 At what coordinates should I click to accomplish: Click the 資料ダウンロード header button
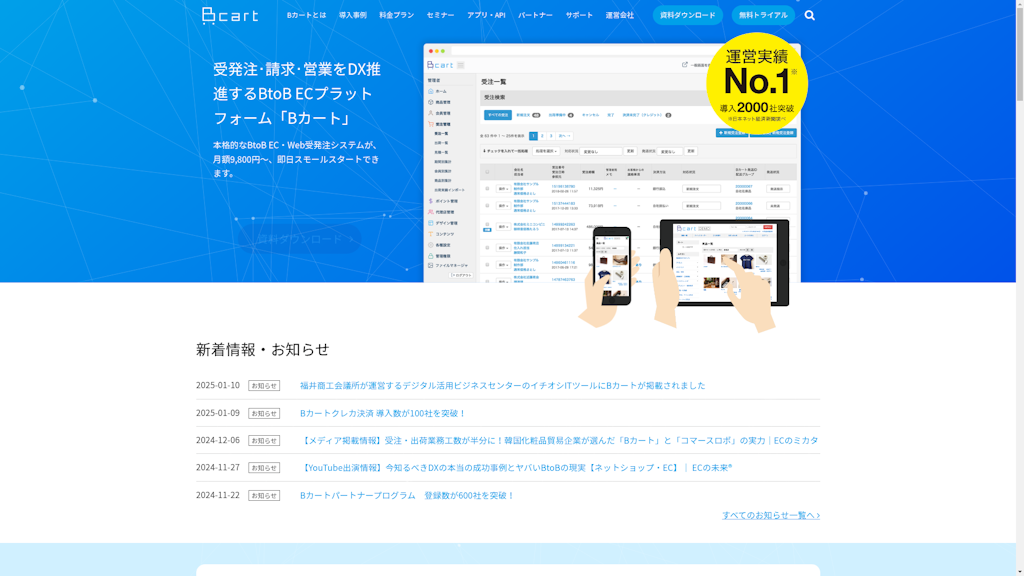coord(688,15)
